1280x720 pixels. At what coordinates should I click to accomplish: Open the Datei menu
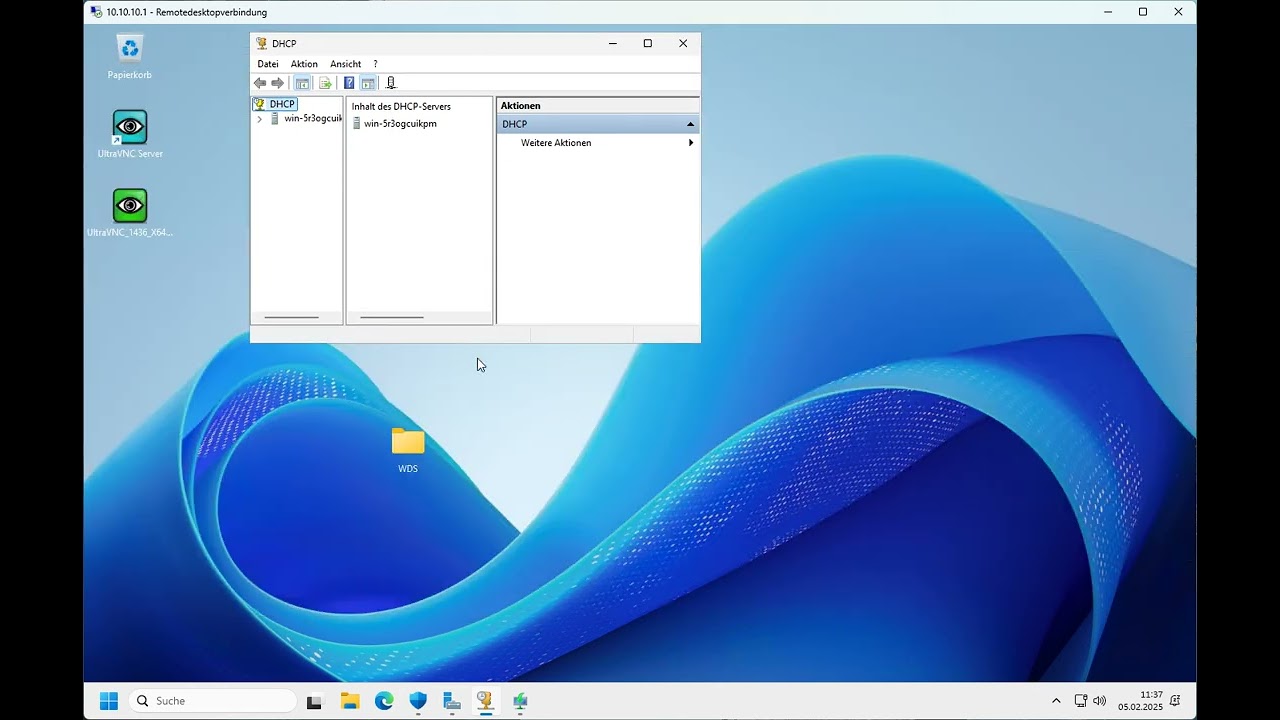[x=268, y=64]
